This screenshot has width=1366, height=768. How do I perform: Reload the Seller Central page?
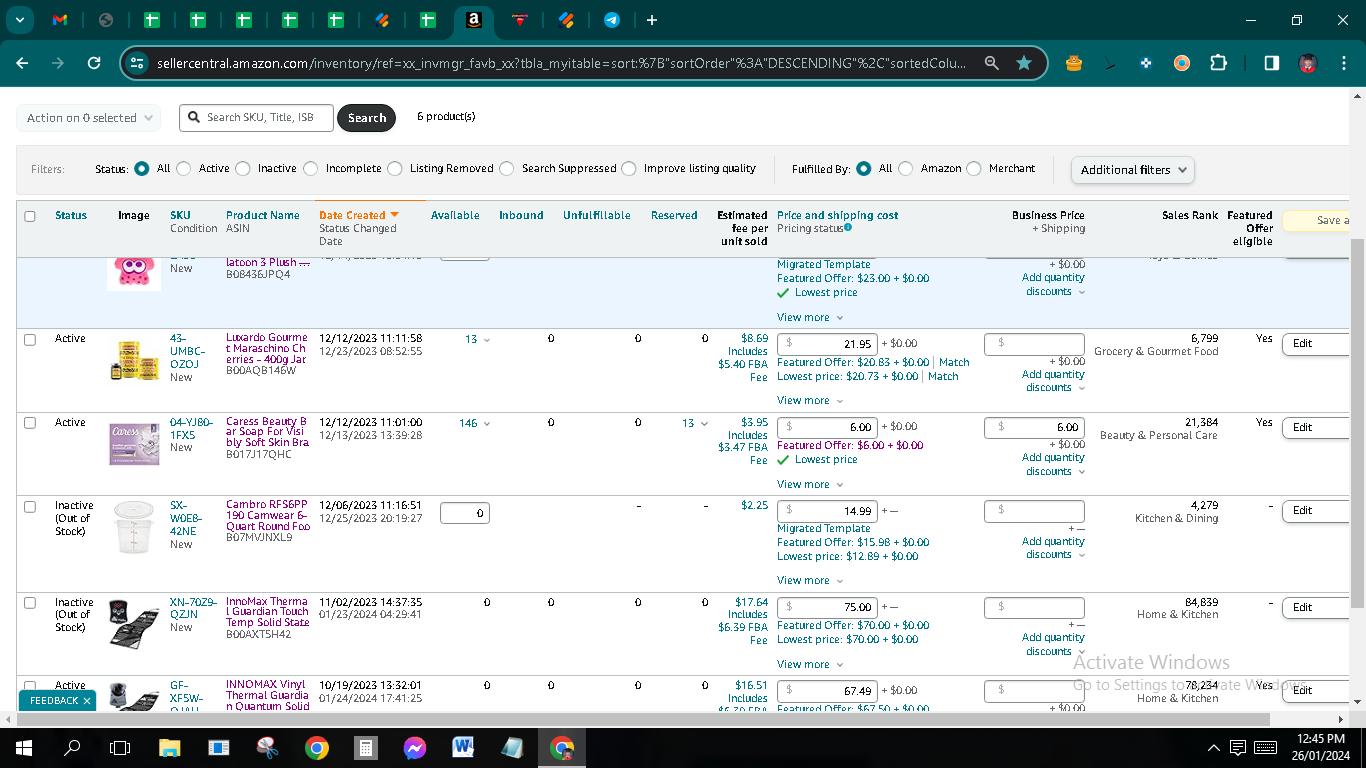click(x=94, y=63)
